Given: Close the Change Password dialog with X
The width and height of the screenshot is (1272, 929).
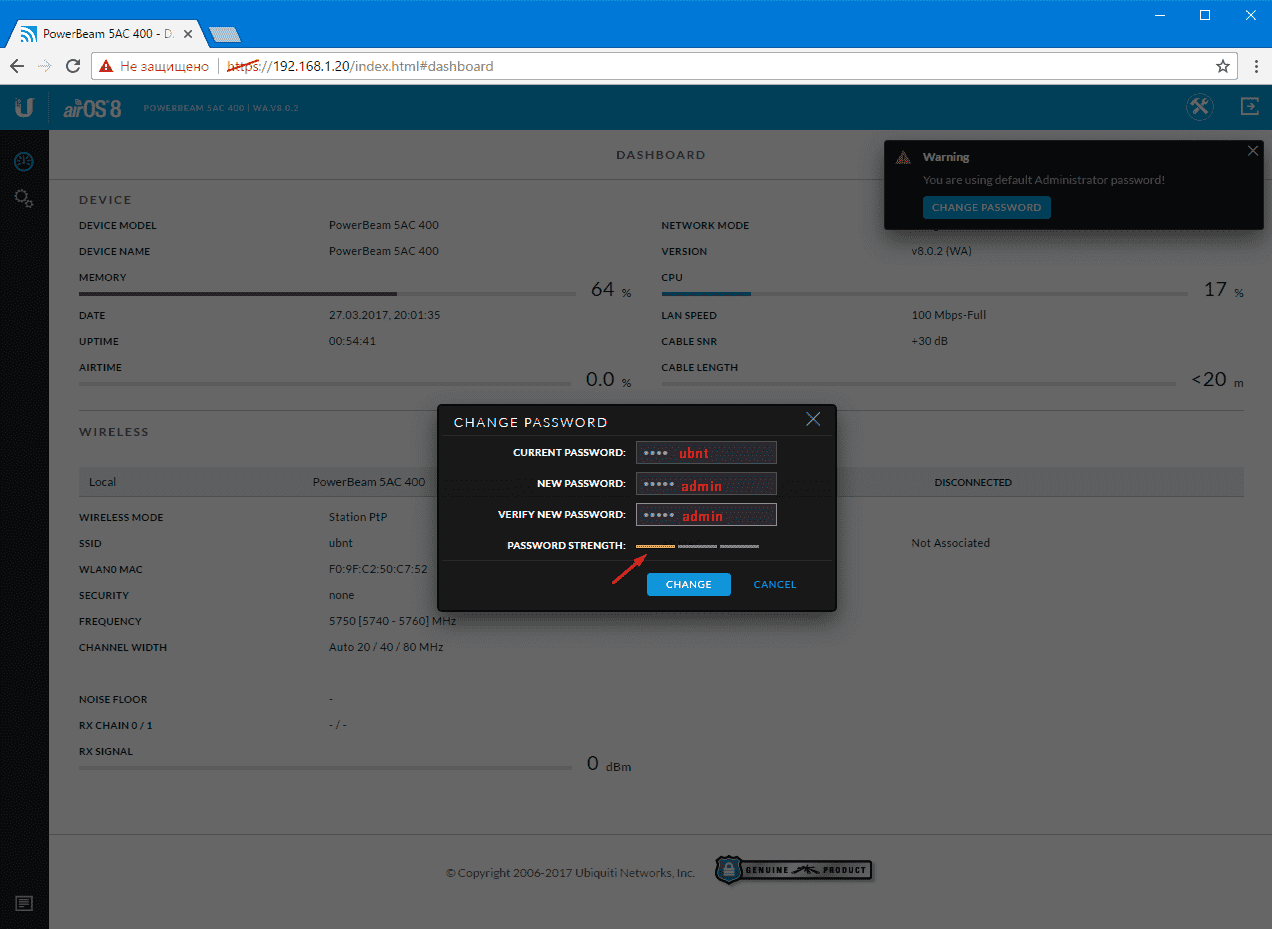Looking at the screenshot, I should click(x=813, y=420).
